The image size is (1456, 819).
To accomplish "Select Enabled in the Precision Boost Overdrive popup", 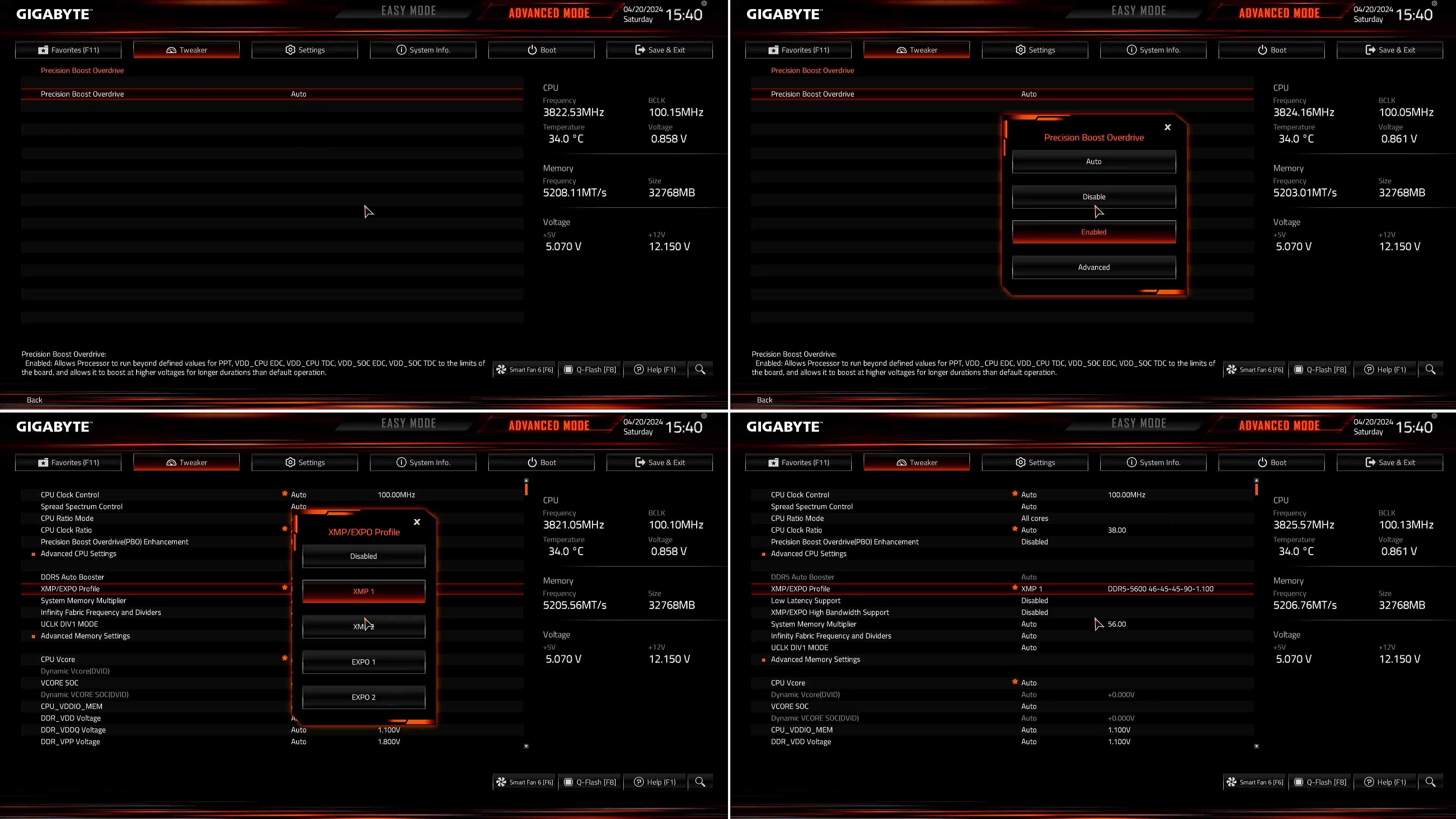I will point(1093,232).
